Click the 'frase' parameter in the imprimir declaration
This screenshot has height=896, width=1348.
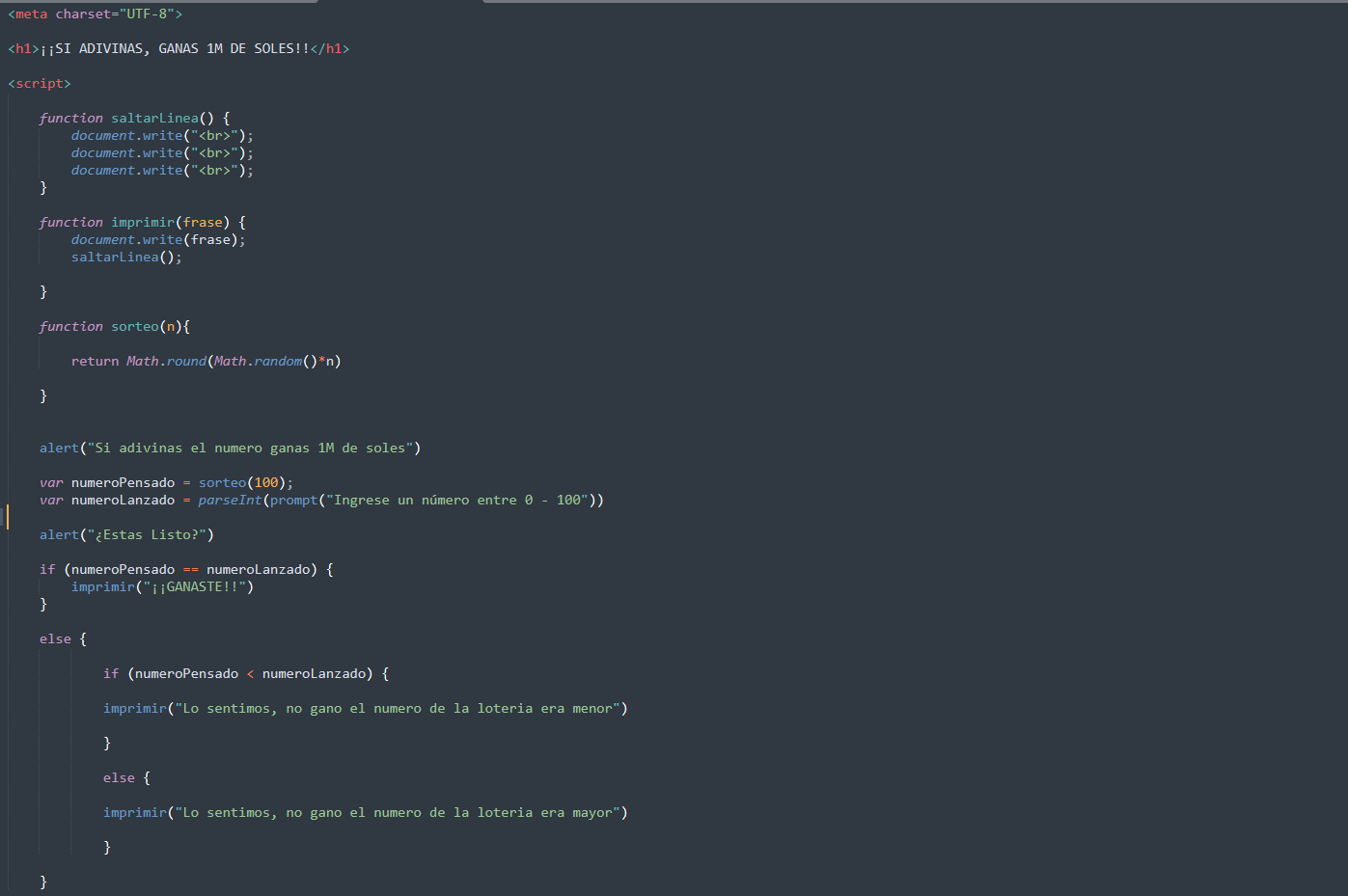click(x=203, y=222)
